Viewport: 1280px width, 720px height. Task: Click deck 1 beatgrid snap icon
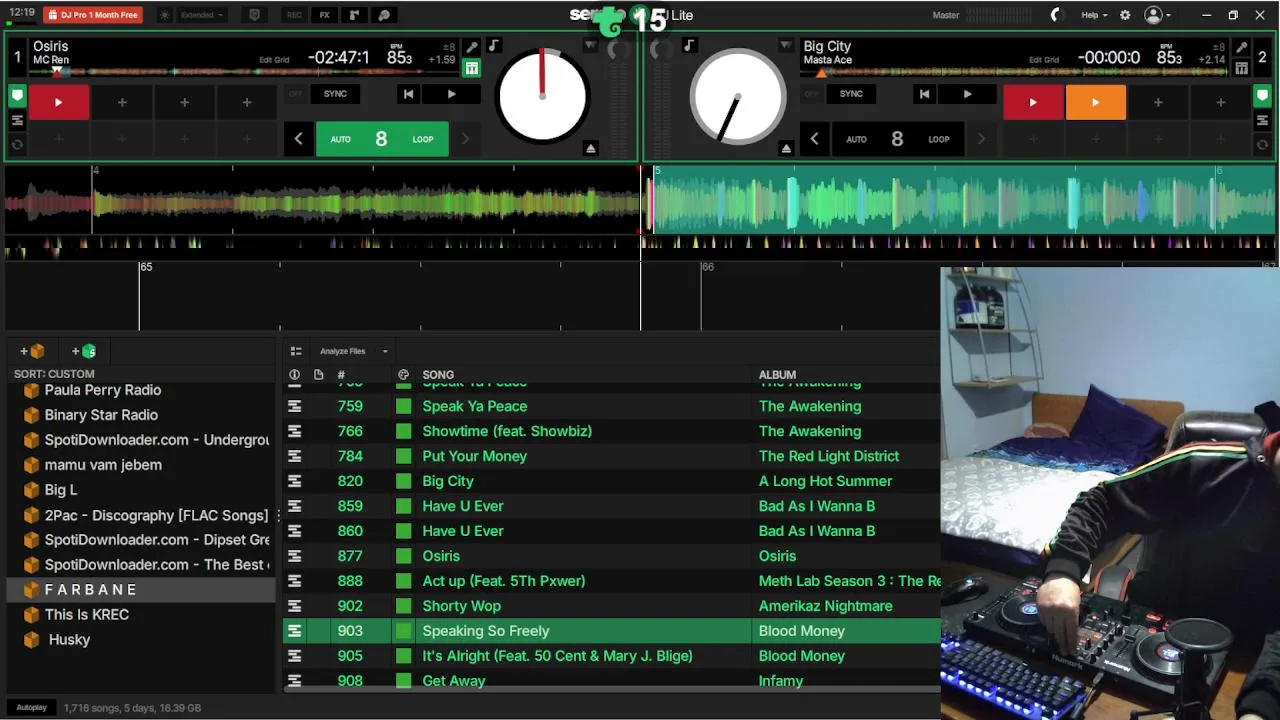[x=471, y=68]
